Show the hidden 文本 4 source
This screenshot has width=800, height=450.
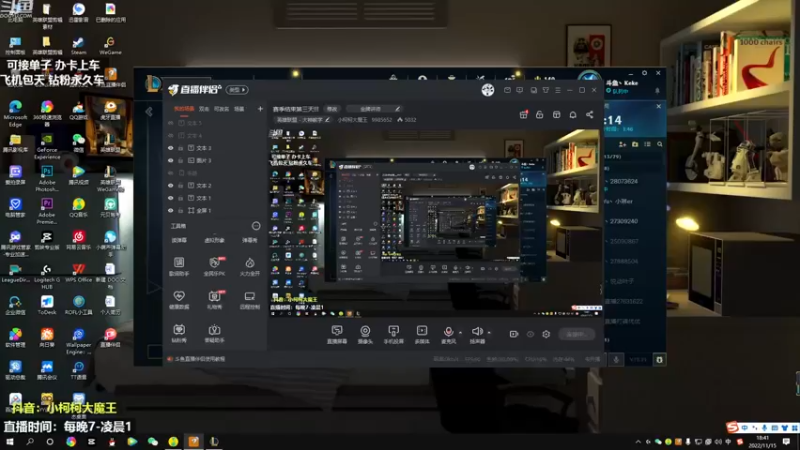click(170, 136)
